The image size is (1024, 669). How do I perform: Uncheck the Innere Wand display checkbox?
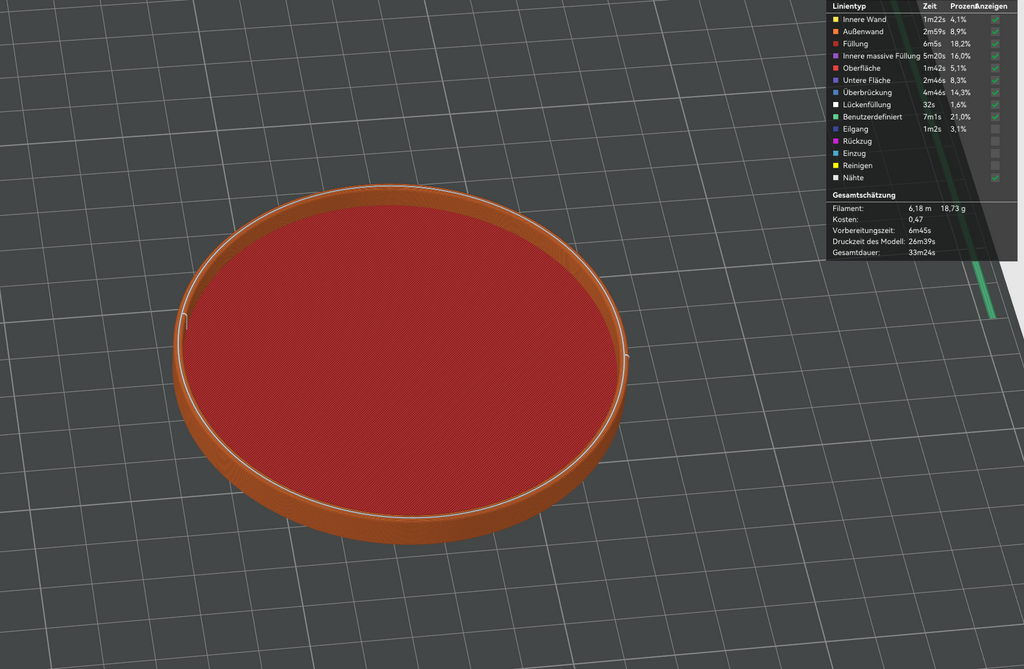995,20
